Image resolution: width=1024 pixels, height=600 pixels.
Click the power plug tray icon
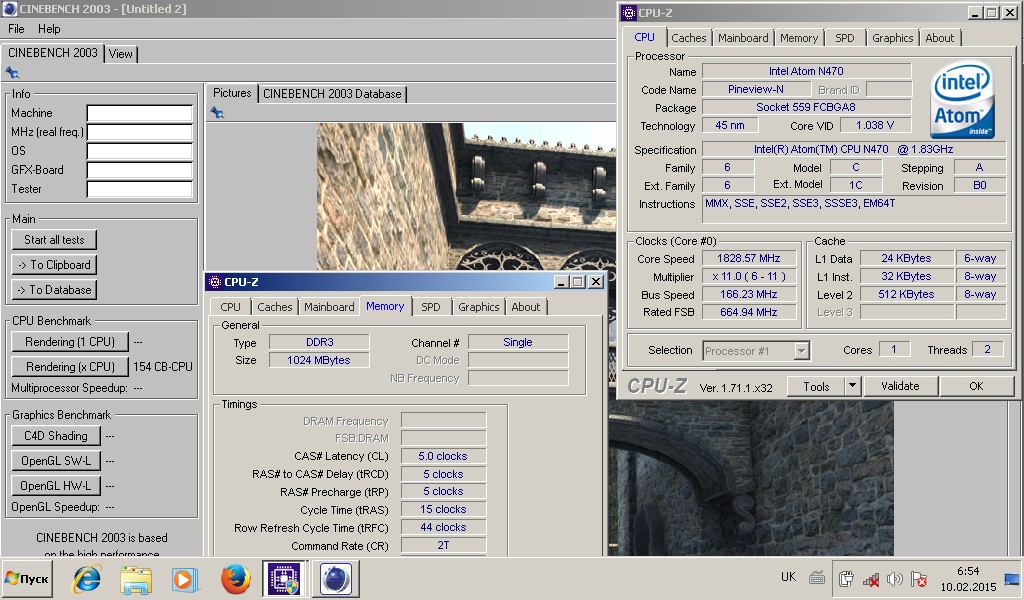[x=846, y=579]
